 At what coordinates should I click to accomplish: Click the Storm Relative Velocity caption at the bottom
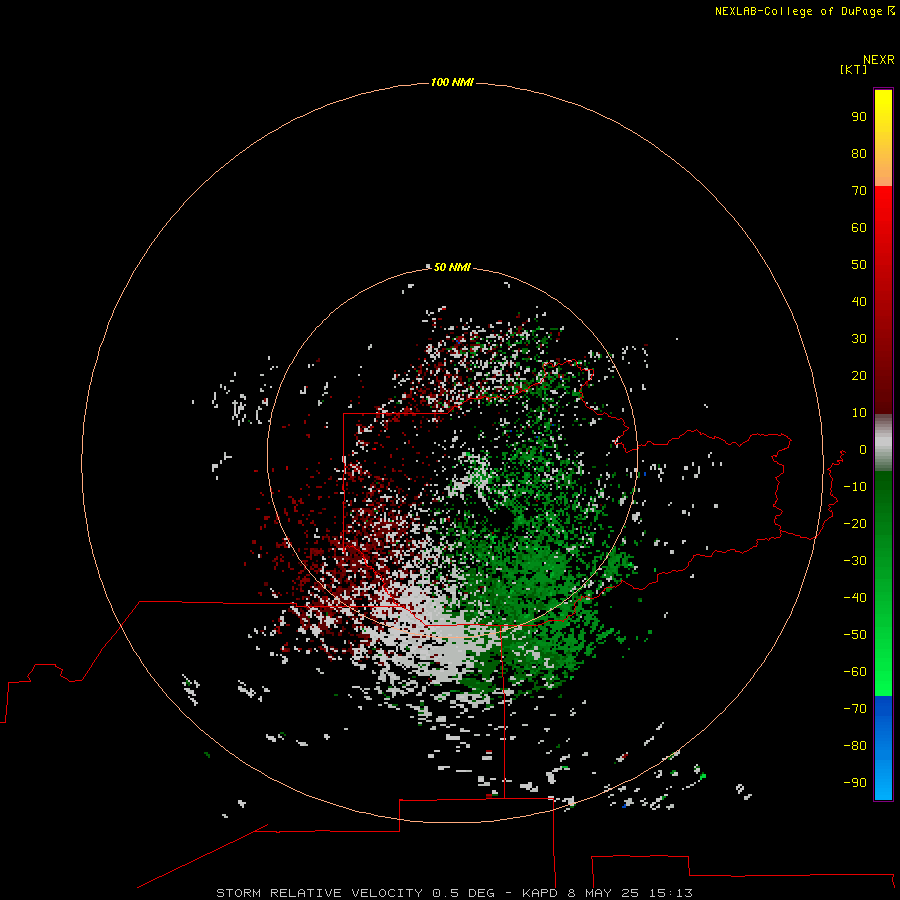click(454, 893)
